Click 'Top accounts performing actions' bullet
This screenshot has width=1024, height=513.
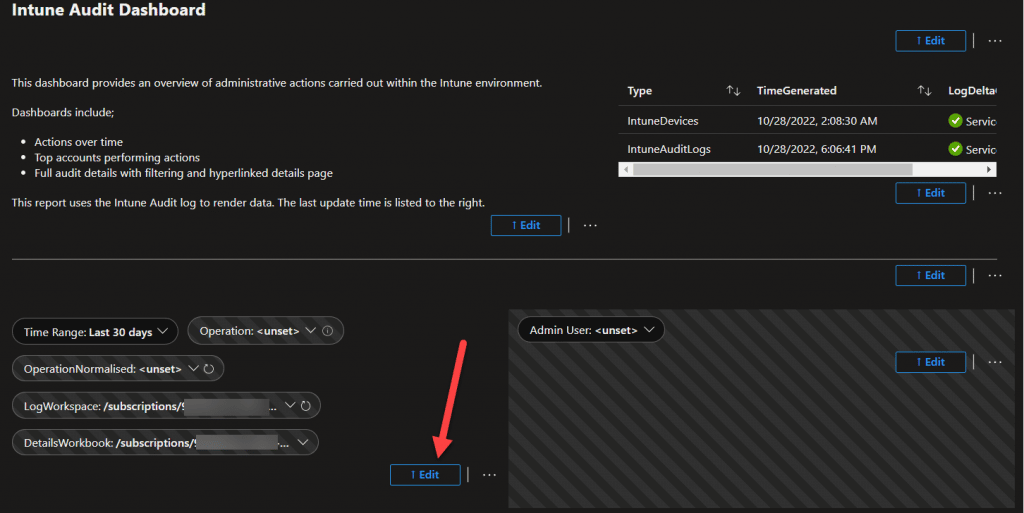pyautogui.click(x=117, y=157)
